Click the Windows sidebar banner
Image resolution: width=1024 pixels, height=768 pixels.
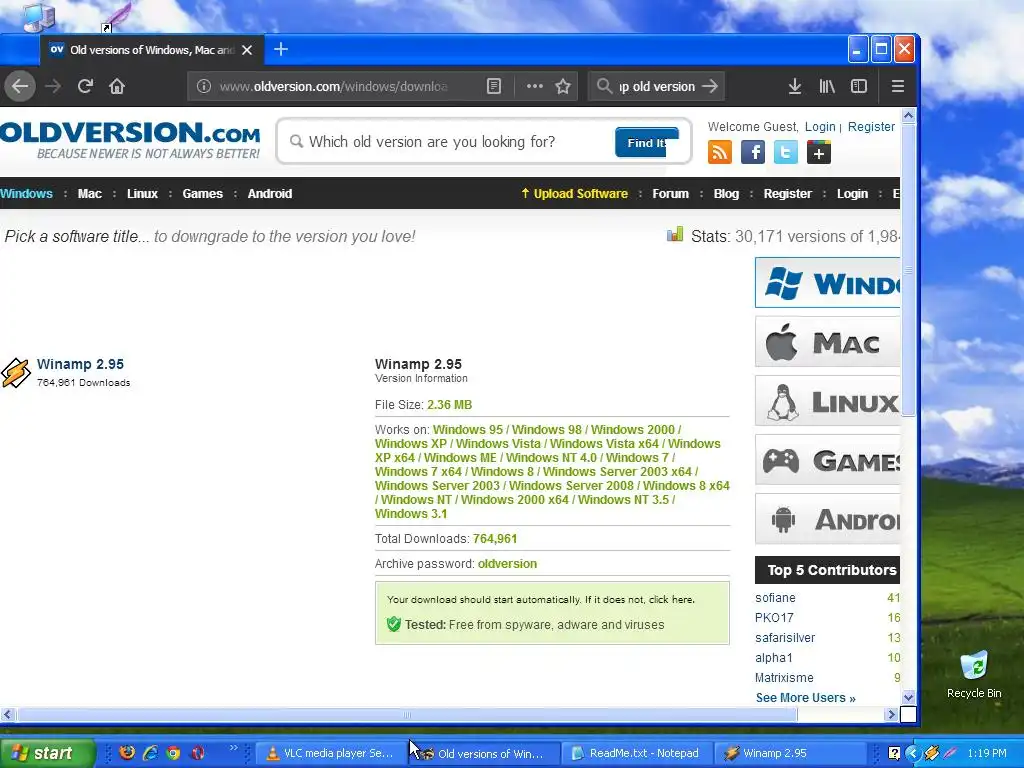click(827, 283)
